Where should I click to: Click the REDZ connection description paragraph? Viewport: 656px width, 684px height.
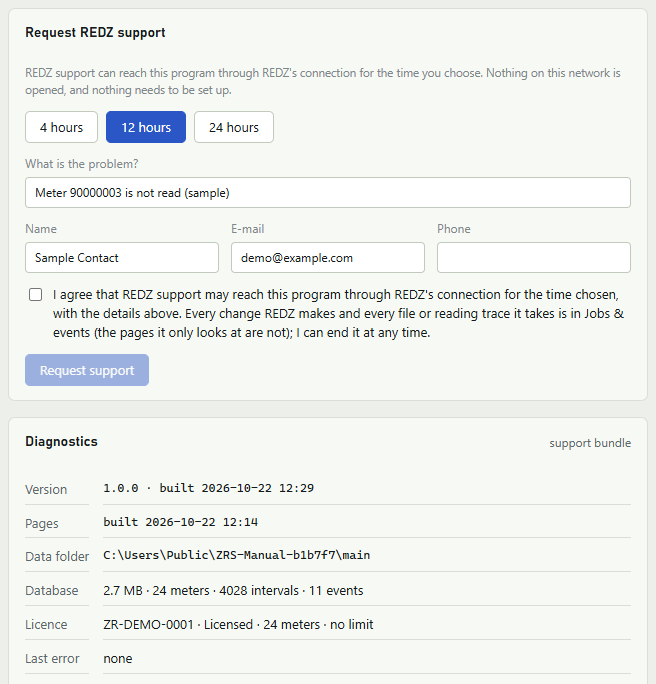[x=323, y=81]
